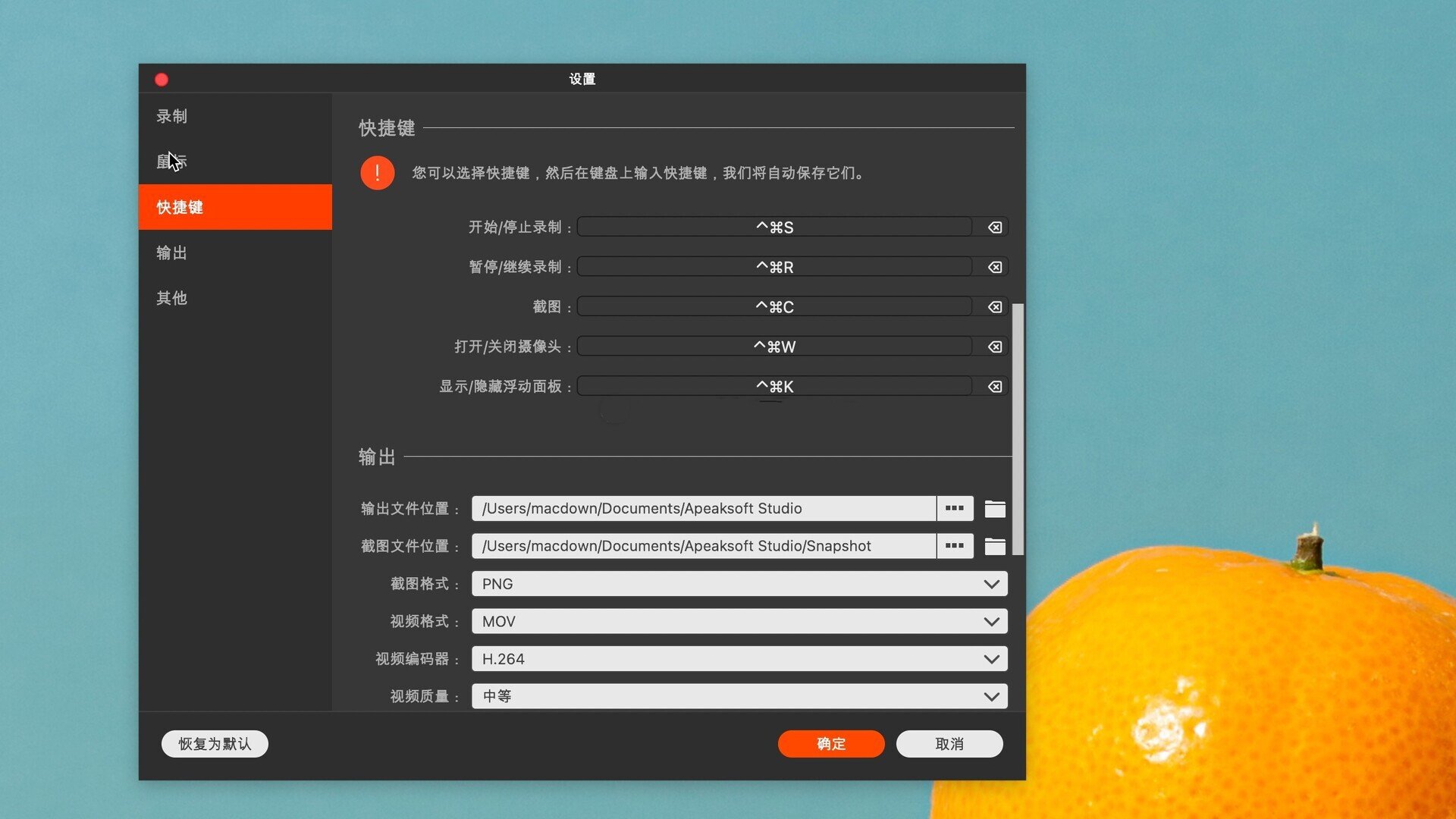The width and height of the screenshot is (1456, 819).
Task: Open the 截图格式 PNG dropdown
Action: coord(739,584)
